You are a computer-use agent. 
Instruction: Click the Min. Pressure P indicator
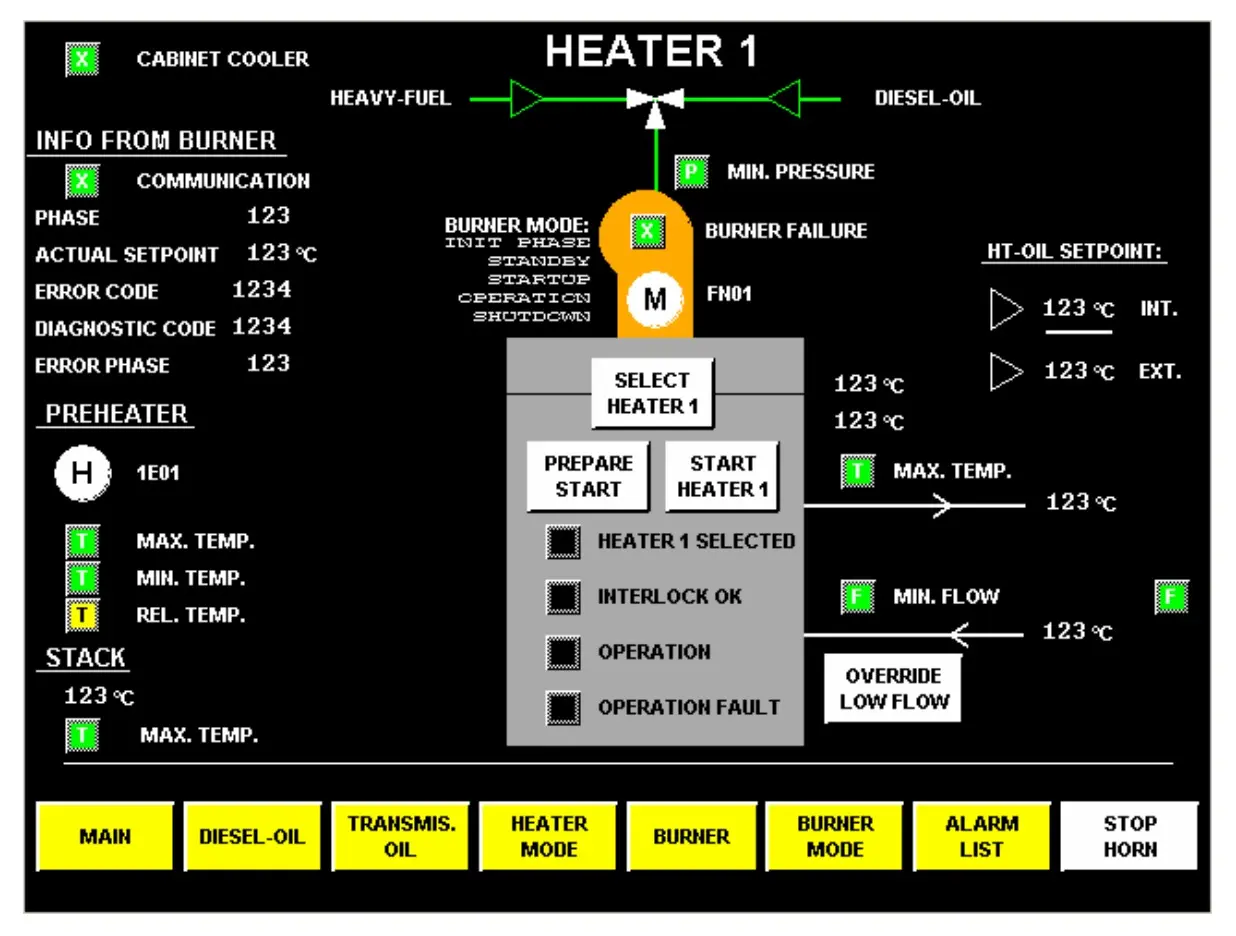click(691, 172)
